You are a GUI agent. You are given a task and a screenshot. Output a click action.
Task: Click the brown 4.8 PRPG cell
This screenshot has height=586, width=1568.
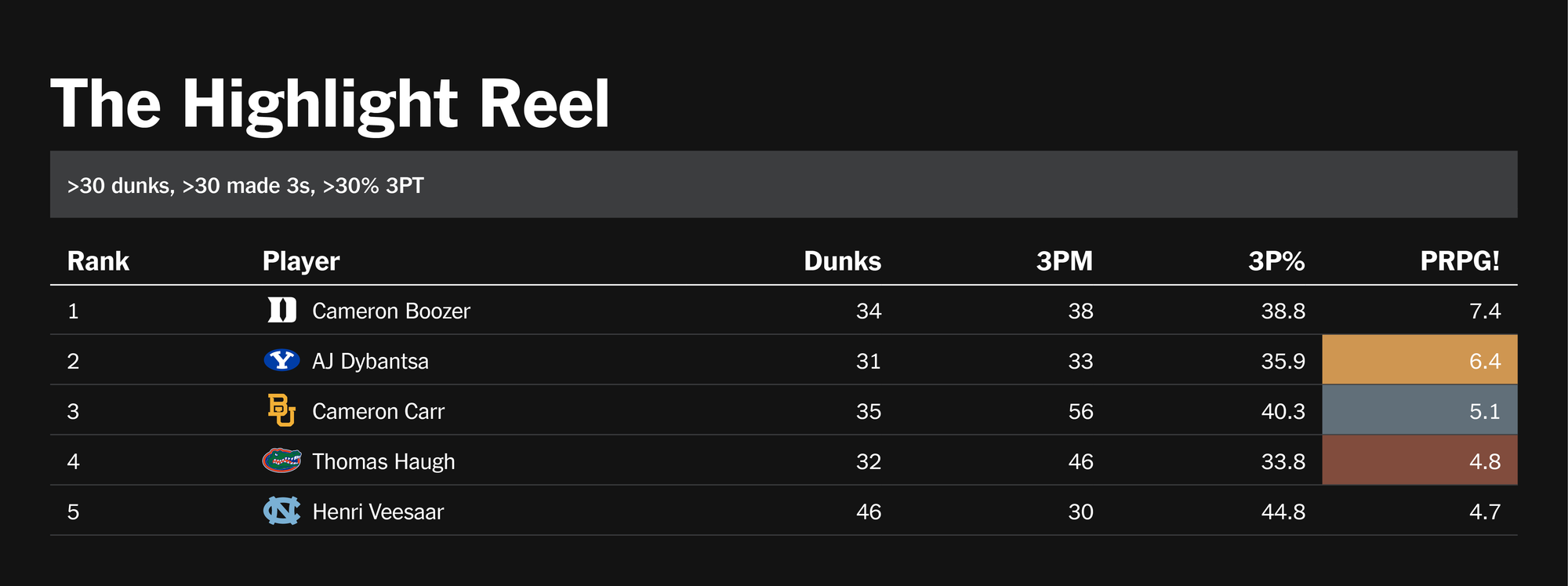pos(1419,460)
